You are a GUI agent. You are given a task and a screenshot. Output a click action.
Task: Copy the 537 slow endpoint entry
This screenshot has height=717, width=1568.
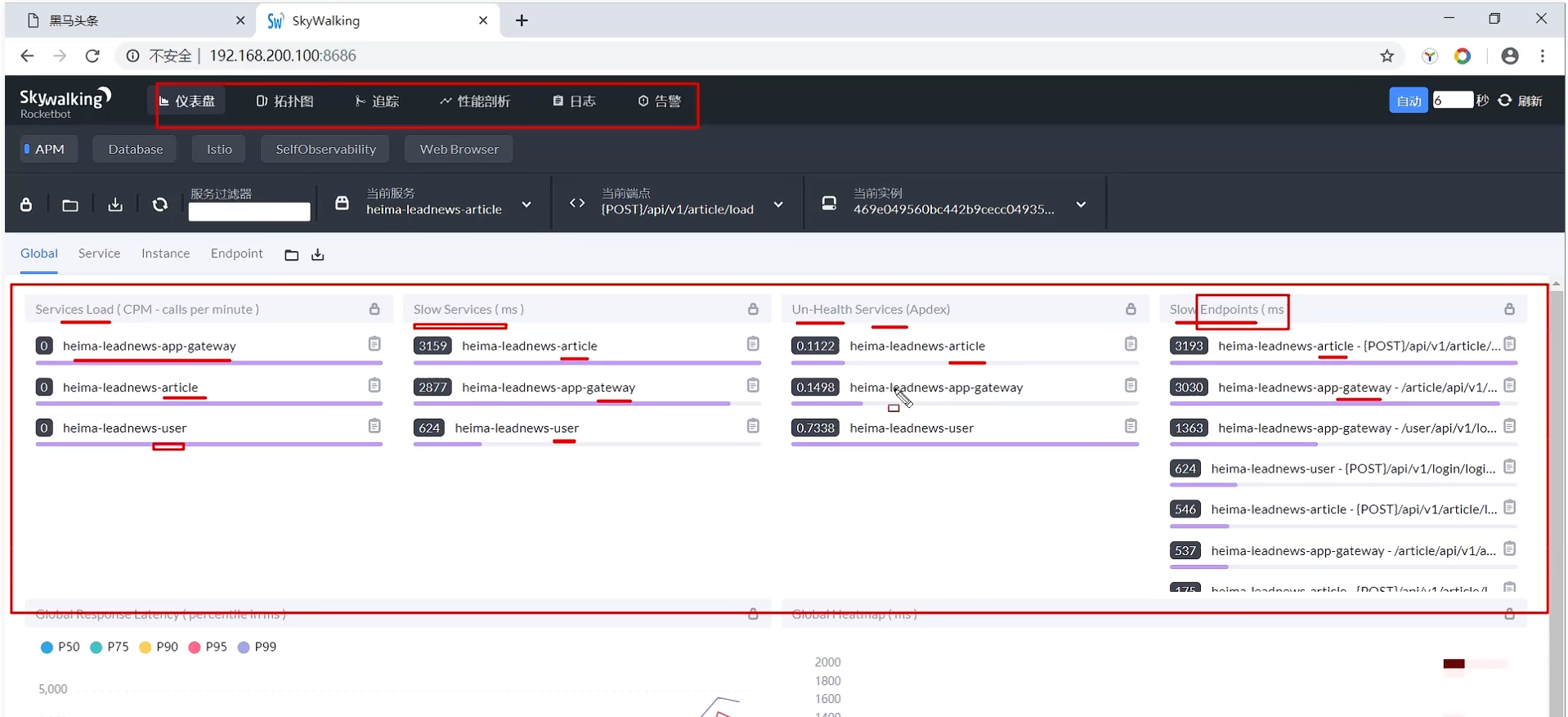(x=1510, y=549)
